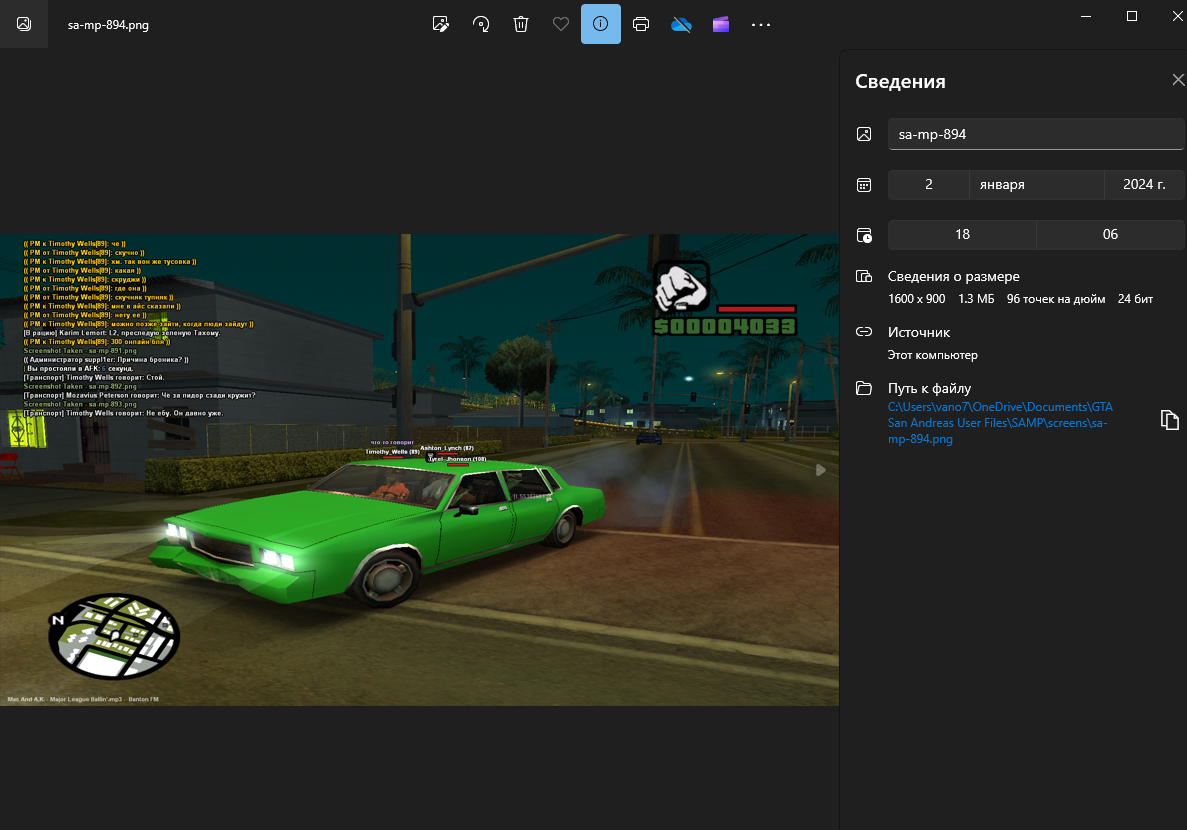Close the Сведения panel
Viewport: 1187px width, 830px height.
tap(1178, 81)
